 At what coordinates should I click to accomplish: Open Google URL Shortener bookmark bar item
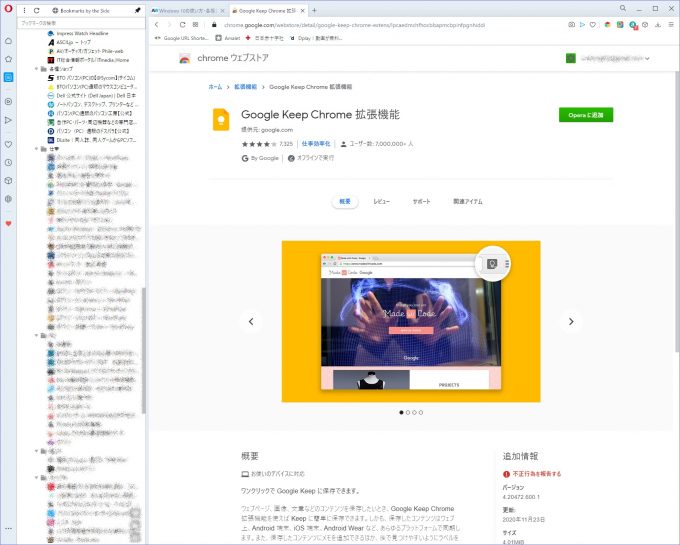(x=181, y=38)
